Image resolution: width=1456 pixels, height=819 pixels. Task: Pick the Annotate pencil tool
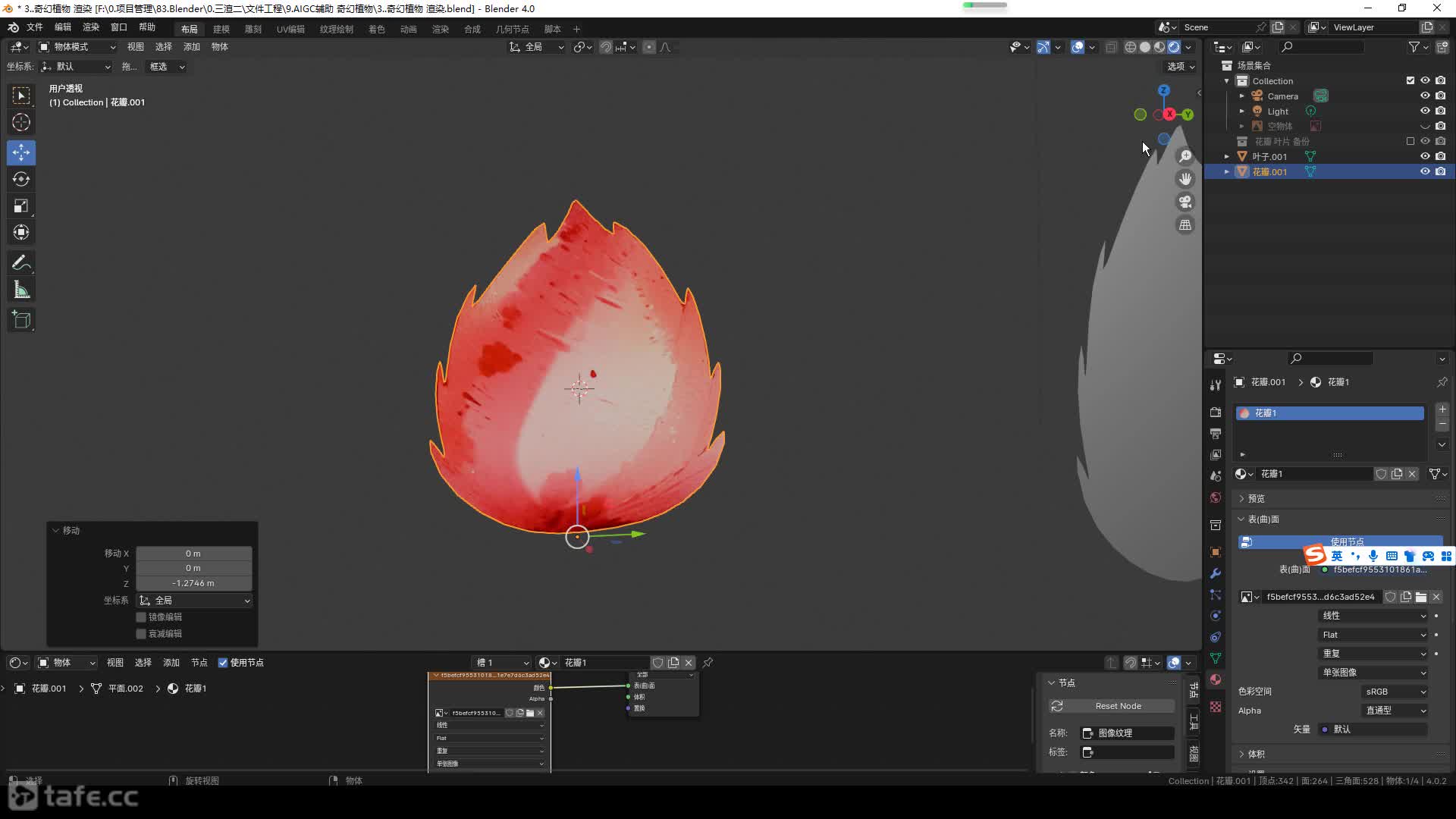(21, 263)
